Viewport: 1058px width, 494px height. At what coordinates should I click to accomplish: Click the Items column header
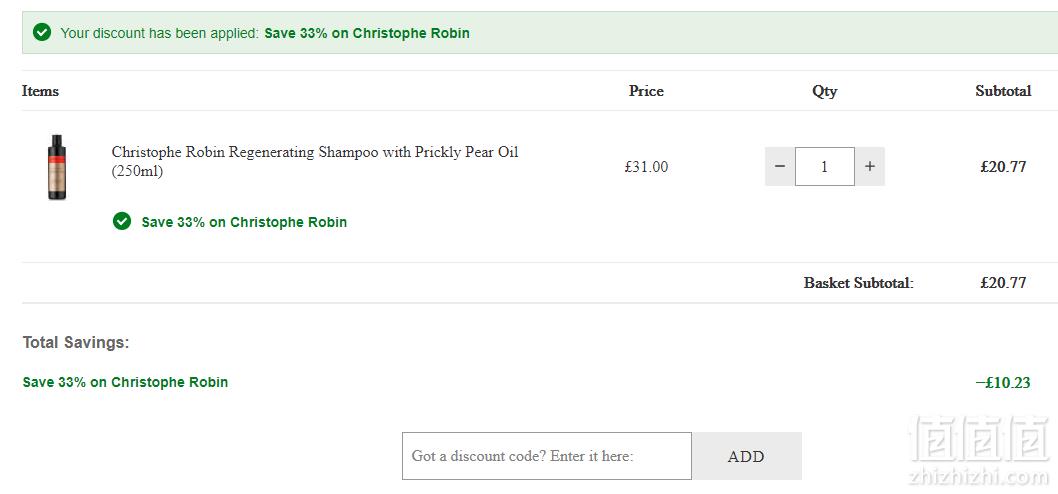coord(40,91)
